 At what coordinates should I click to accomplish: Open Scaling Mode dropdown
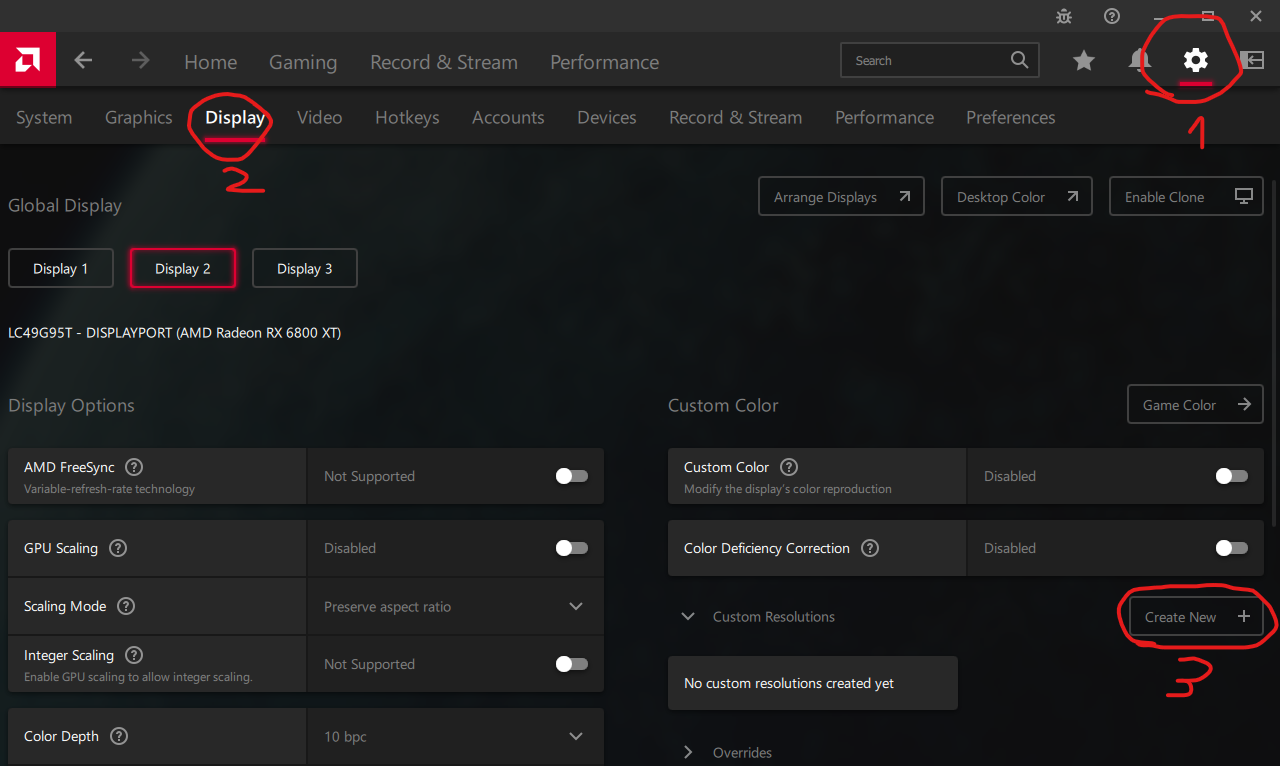tap(576, 606)
